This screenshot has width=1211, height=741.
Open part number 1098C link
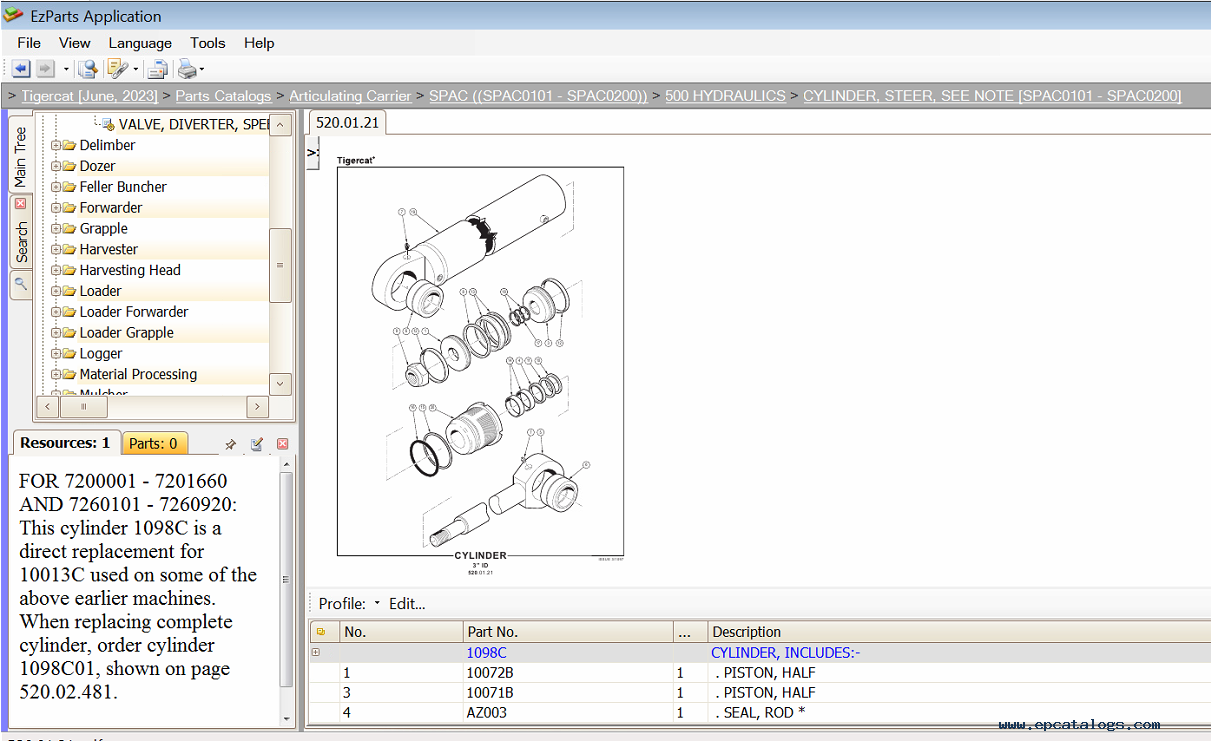tap(486, 653)
